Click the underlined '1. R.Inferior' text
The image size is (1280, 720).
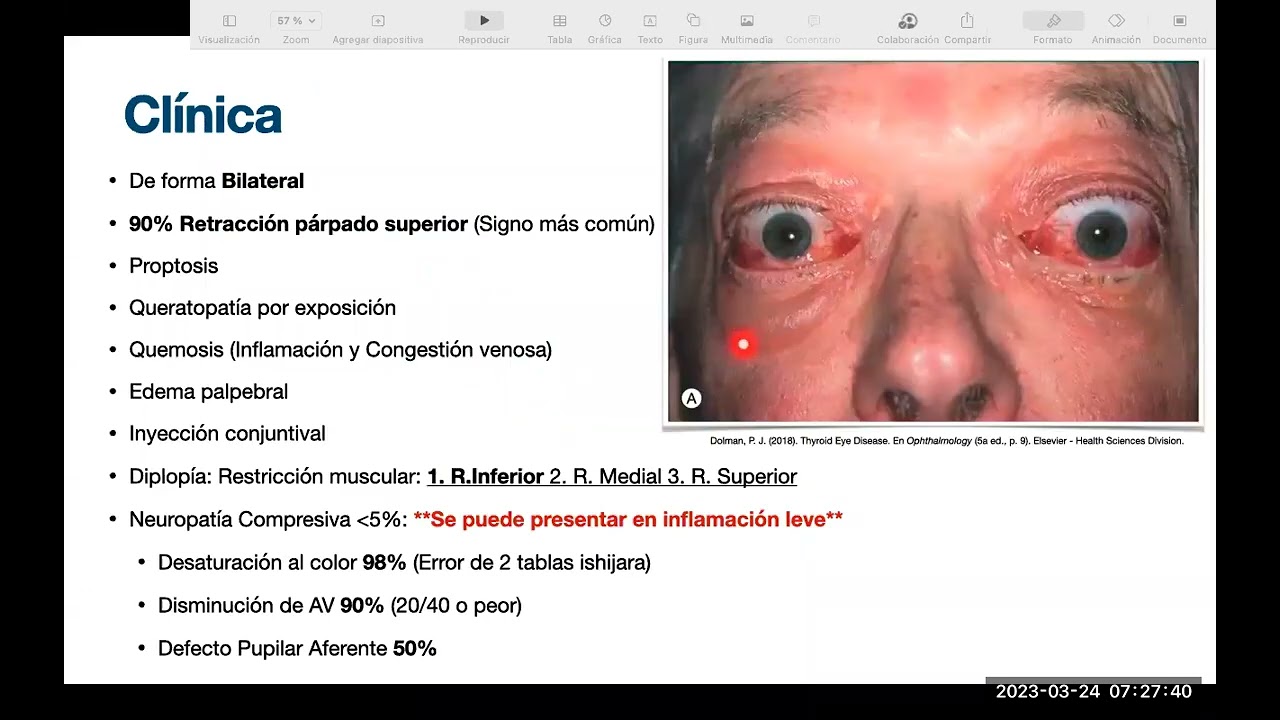click(486, 477)
